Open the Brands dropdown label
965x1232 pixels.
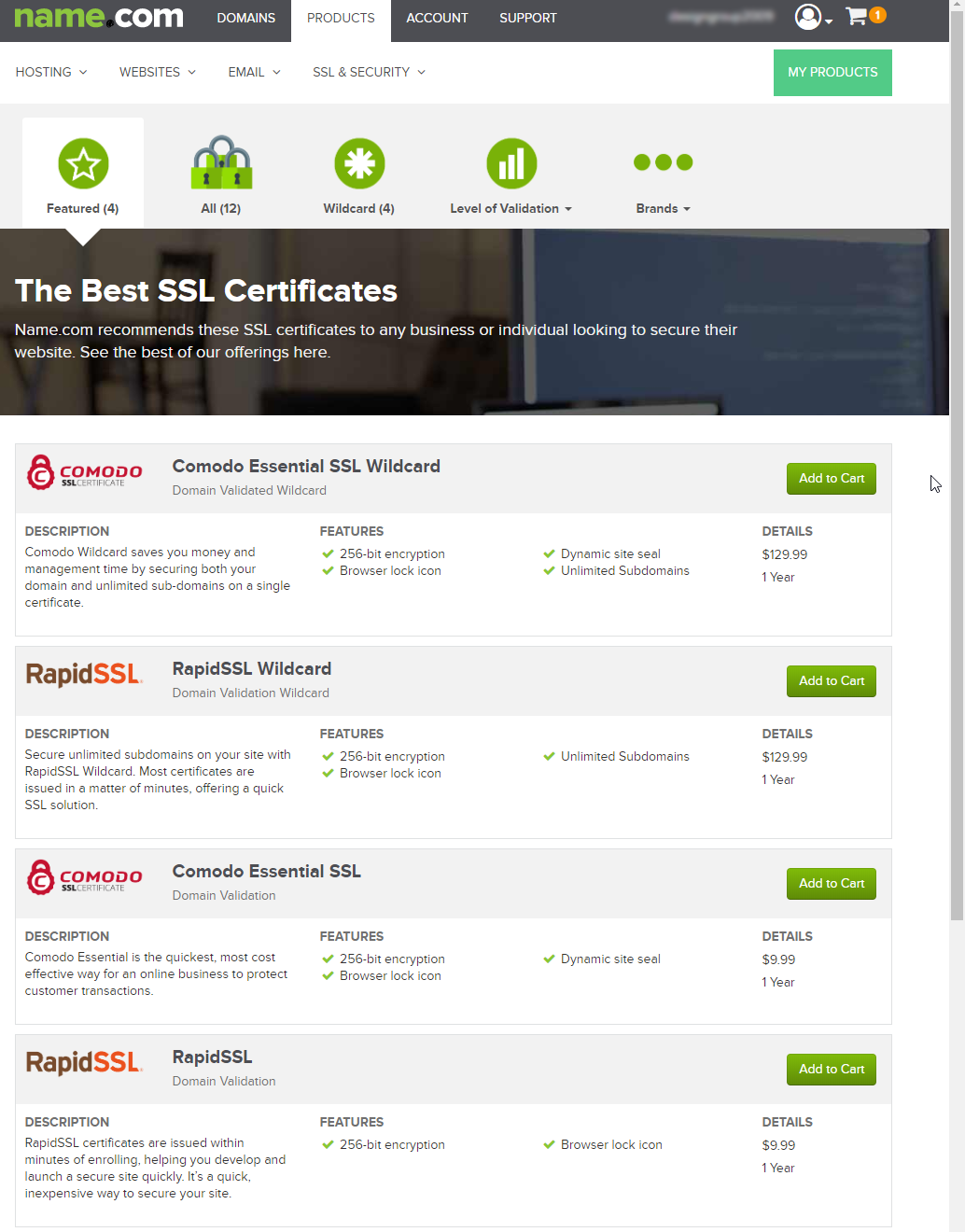coord(664,208)
